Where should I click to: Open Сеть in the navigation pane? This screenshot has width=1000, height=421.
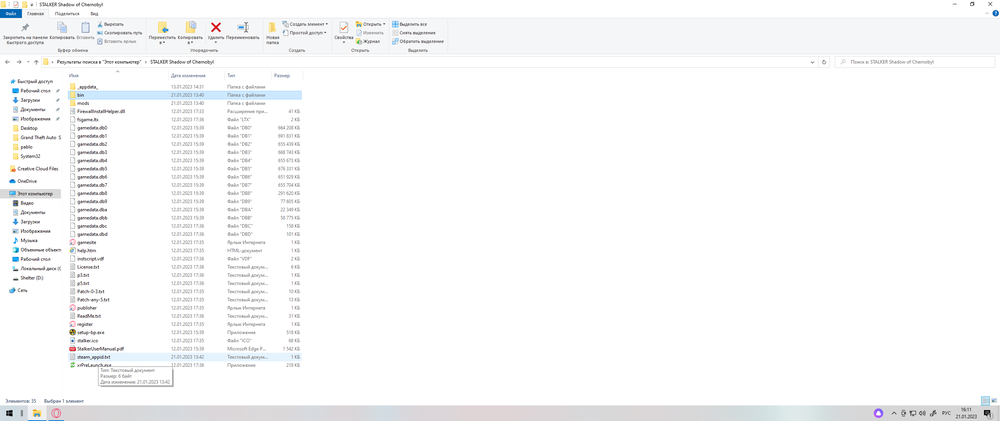(x=18, y=290)
